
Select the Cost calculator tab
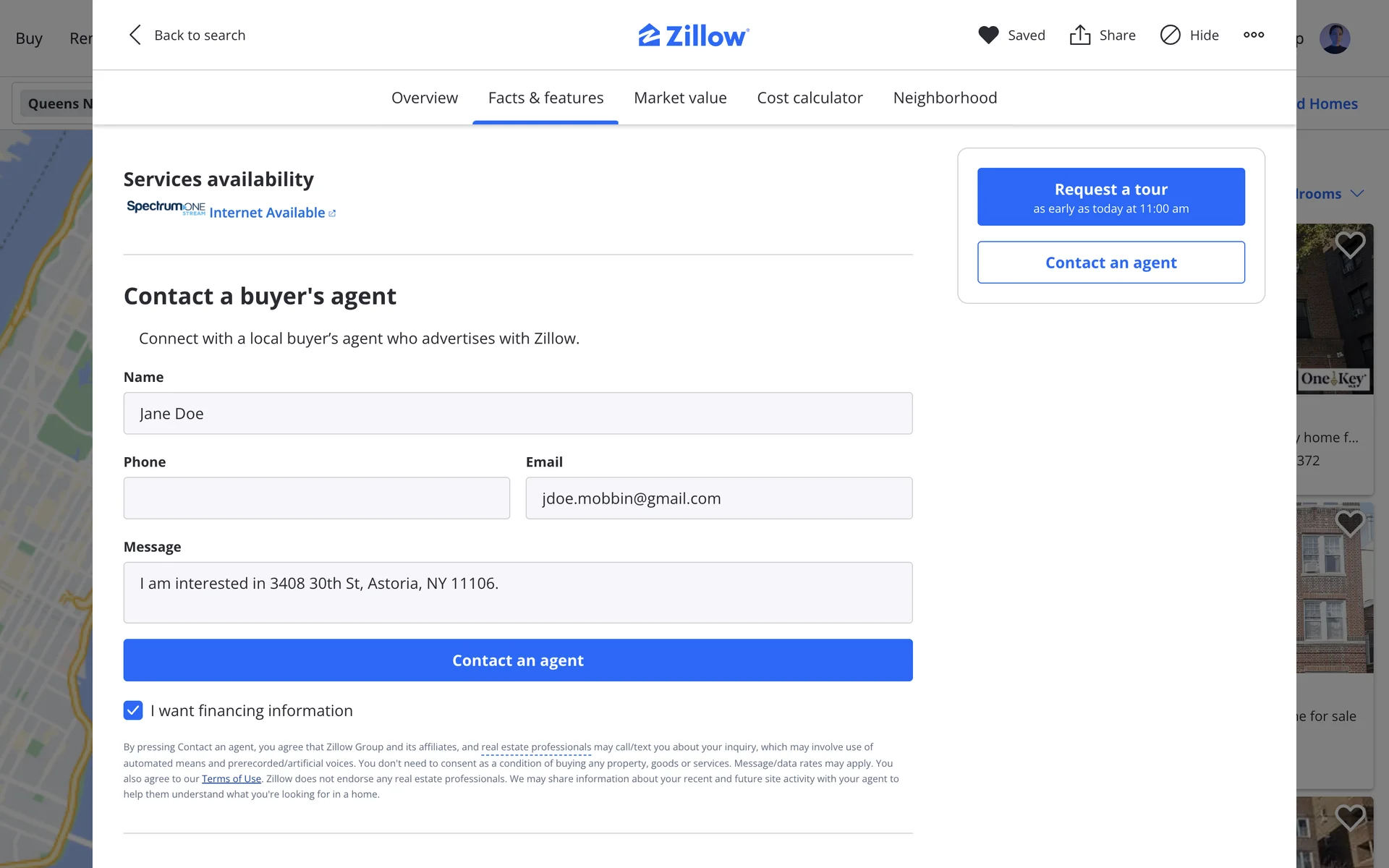810,98
